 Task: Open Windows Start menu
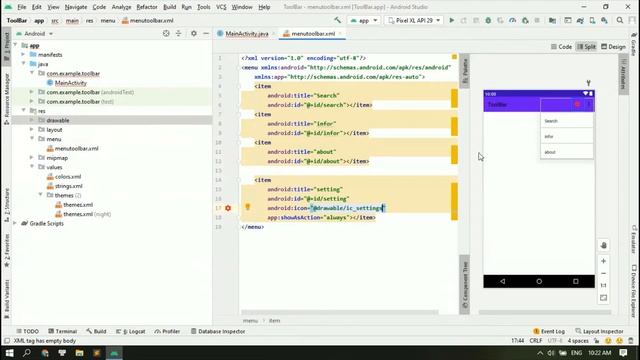[x=9, y=353]
